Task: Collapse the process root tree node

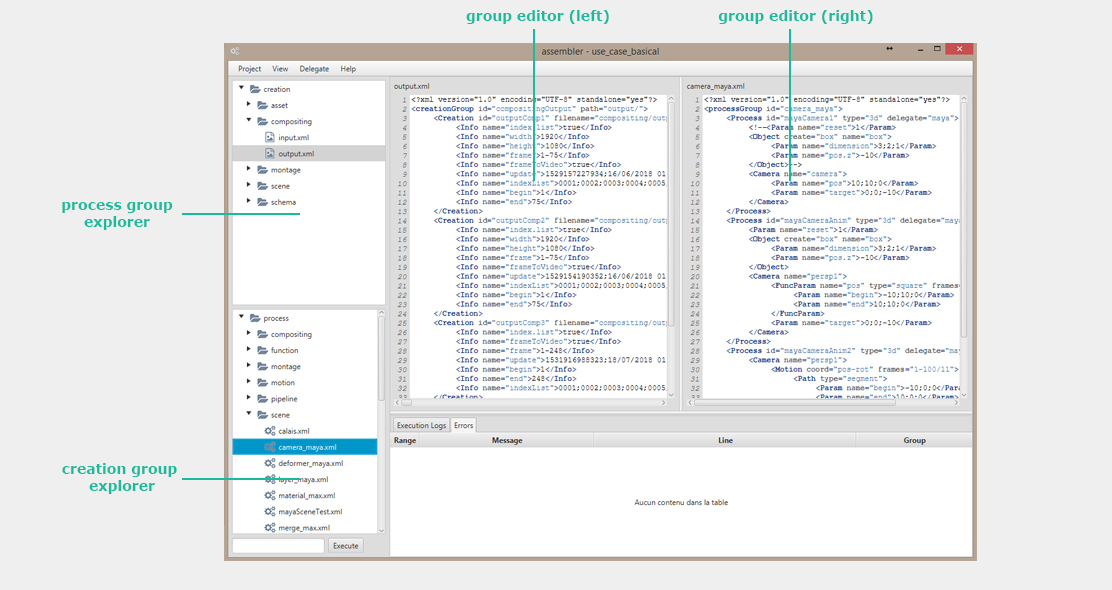Action: click(x=241, y=318)
